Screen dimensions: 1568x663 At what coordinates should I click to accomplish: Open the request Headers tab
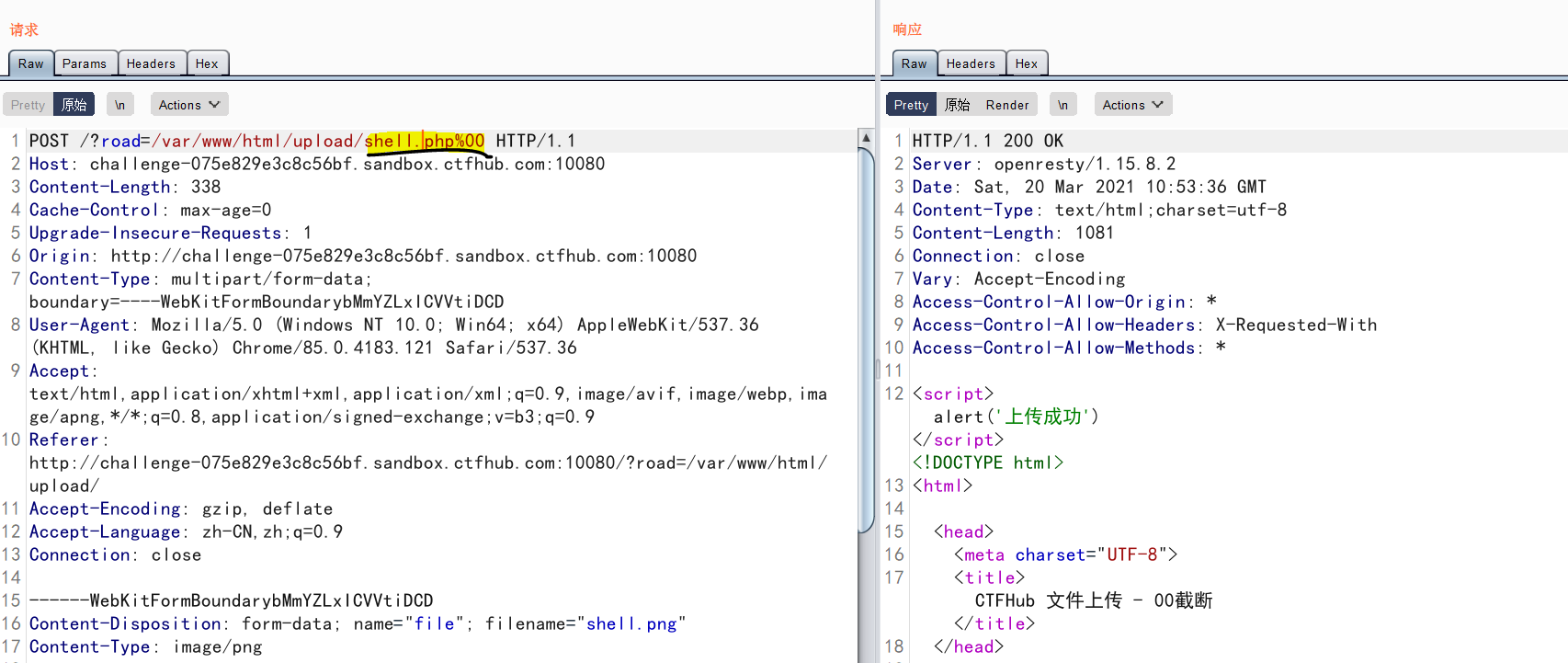[151, 63]
